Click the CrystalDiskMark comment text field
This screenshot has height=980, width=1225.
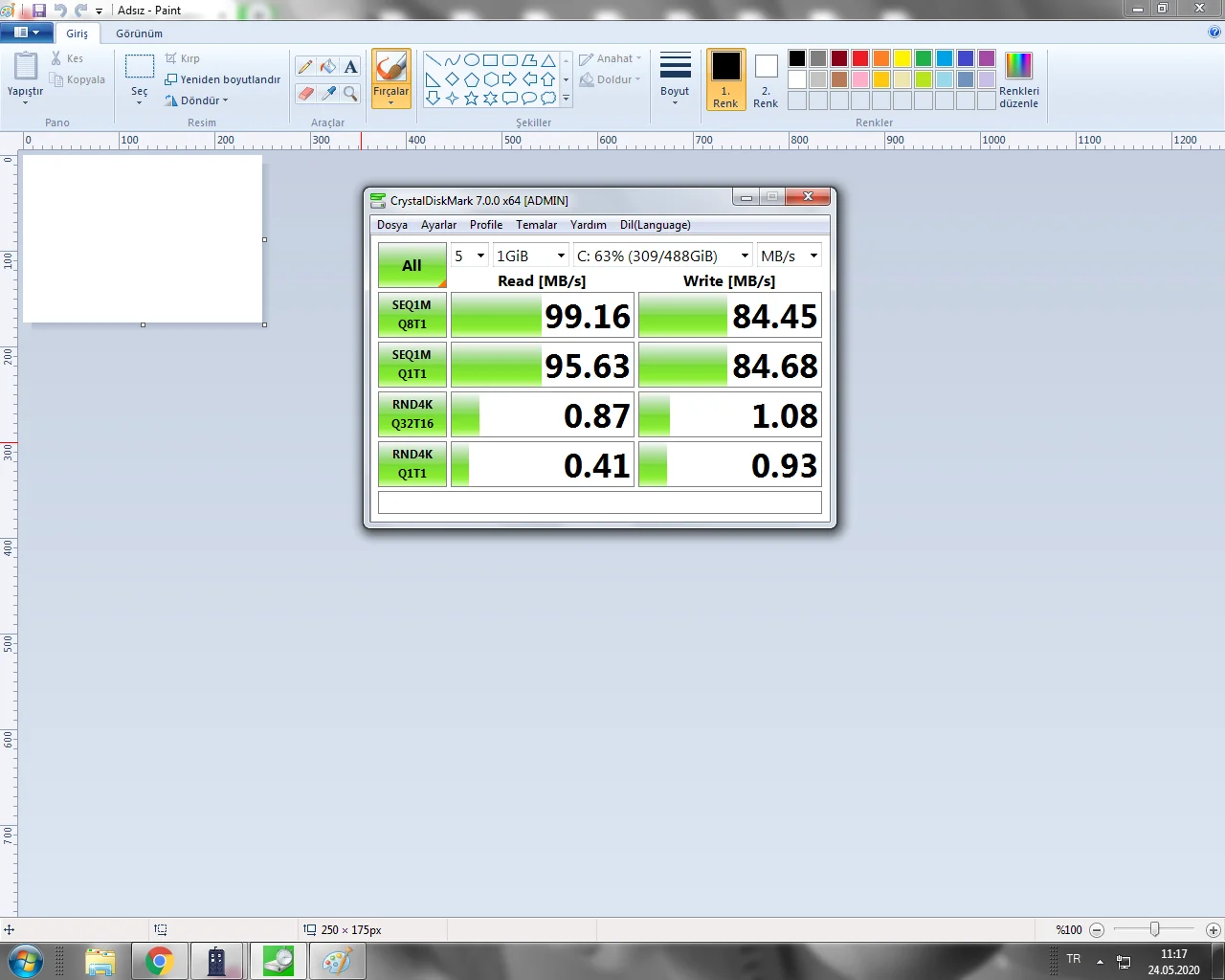point(600,502)
